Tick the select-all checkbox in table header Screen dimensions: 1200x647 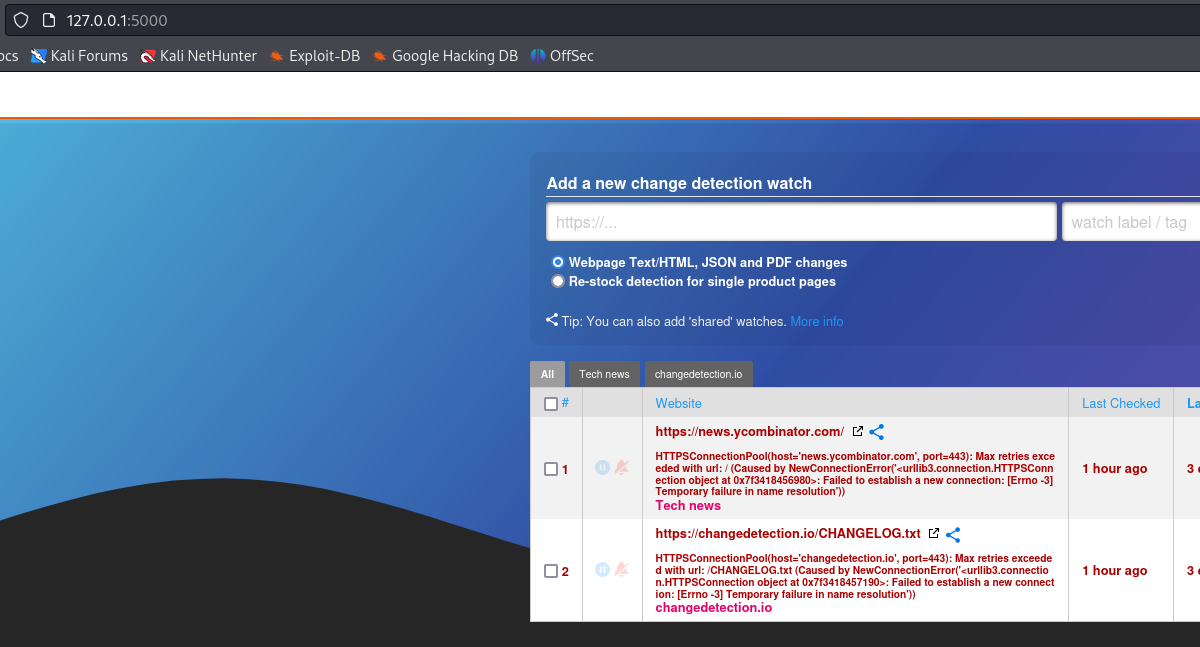pos(551,404)
